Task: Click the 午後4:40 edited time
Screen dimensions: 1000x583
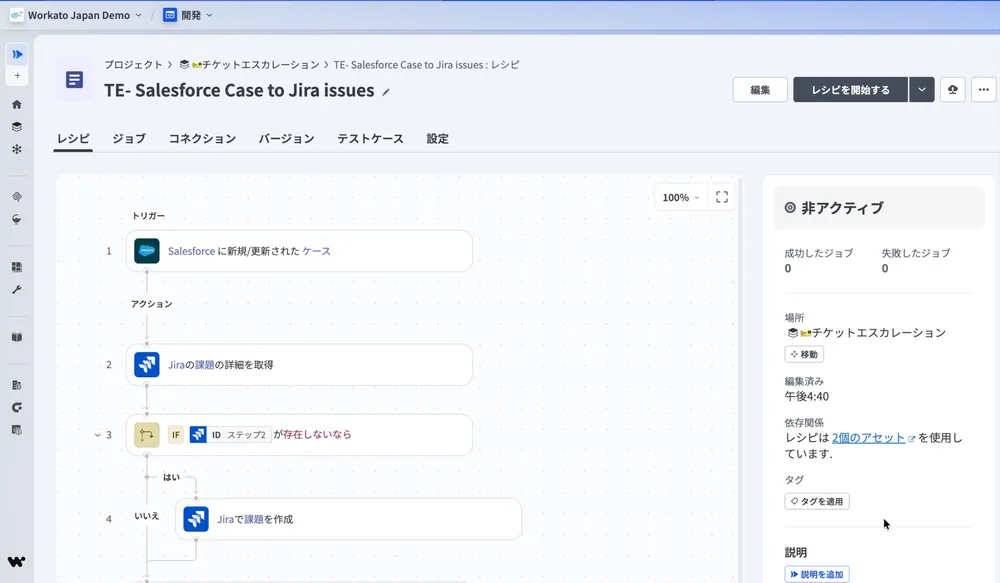Action: (x=807, y=397)
